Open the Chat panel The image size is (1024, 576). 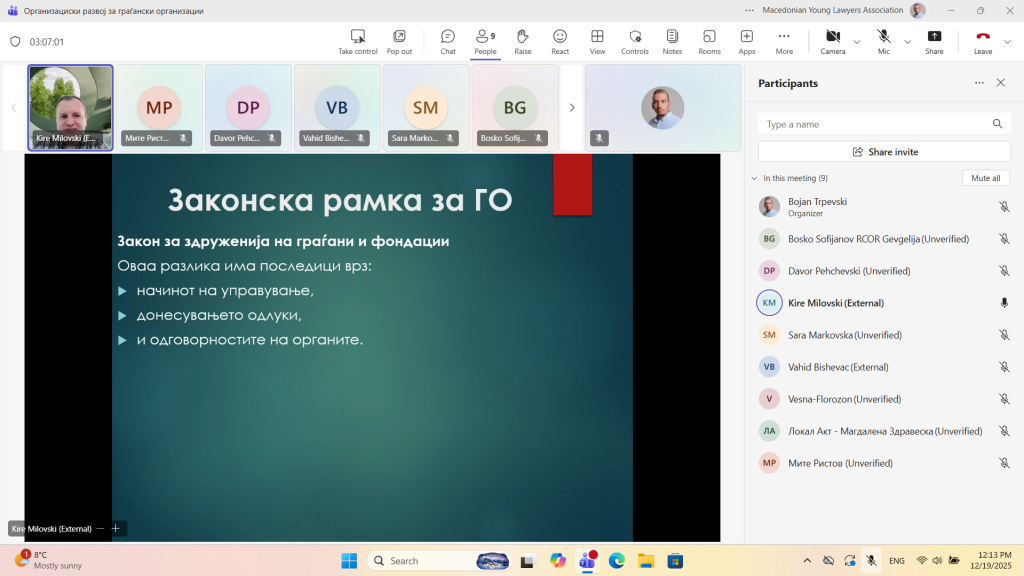point(448,38)
